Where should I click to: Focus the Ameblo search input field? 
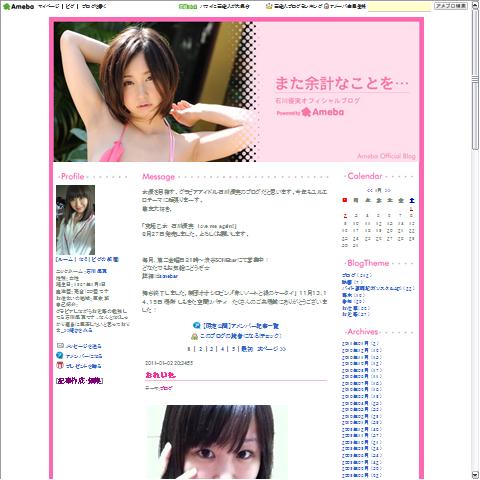(x=399, y=6)
